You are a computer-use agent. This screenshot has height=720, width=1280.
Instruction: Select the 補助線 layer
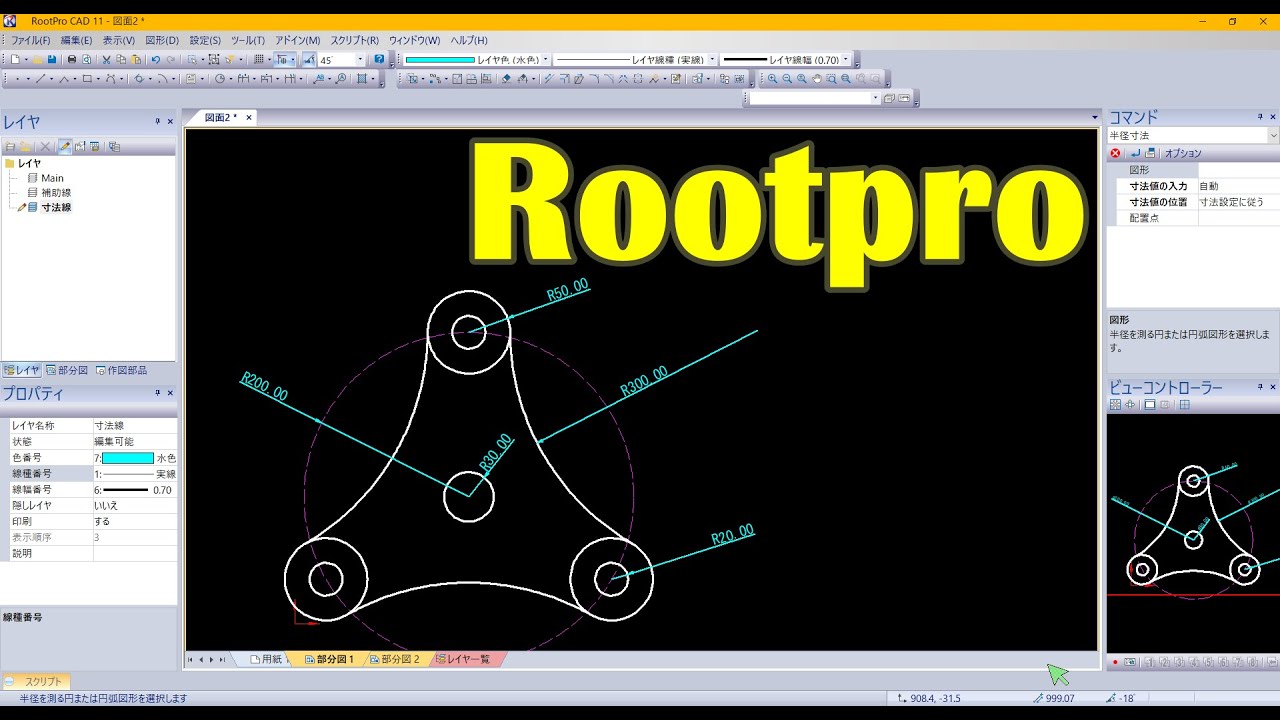click(x=55, y=192)
